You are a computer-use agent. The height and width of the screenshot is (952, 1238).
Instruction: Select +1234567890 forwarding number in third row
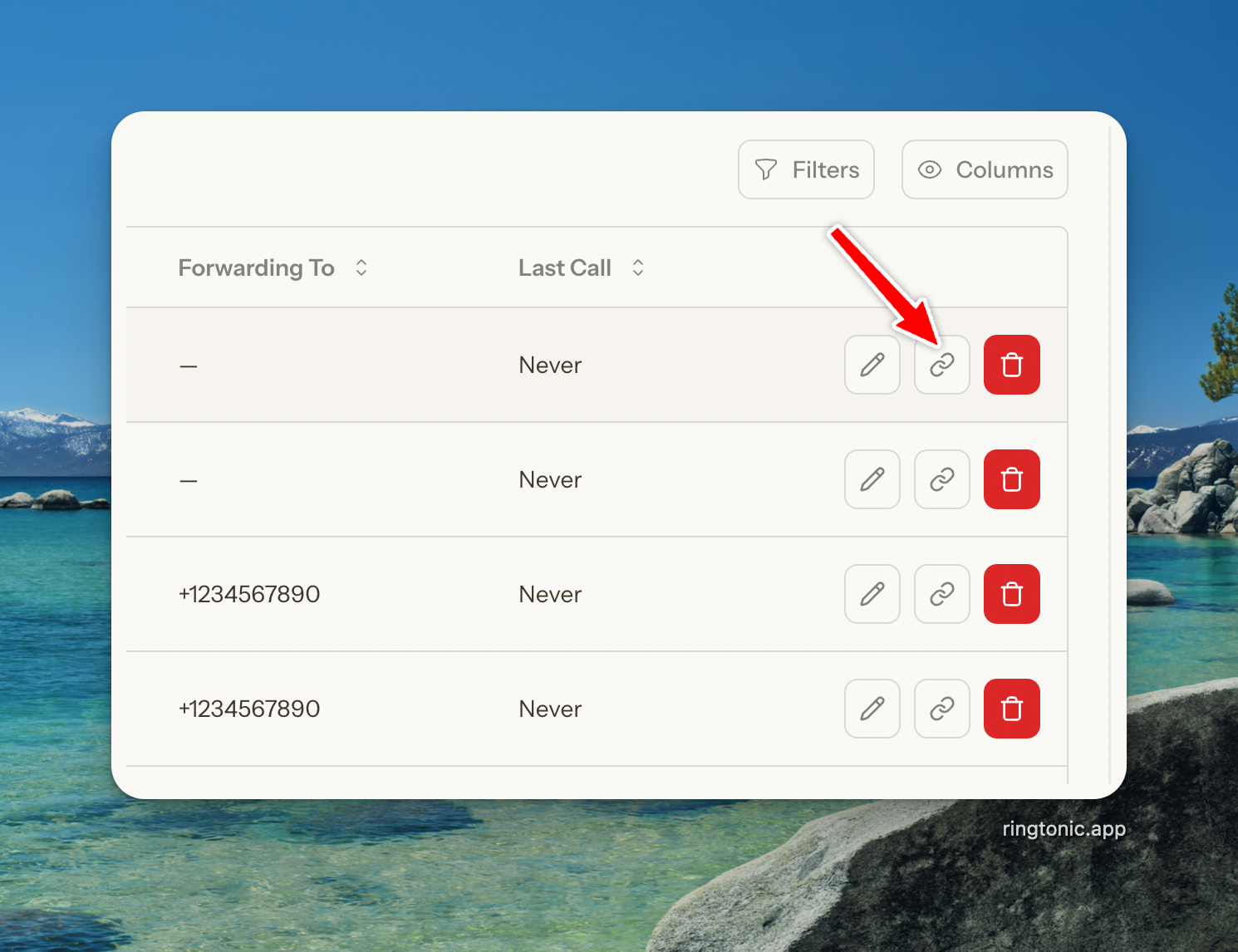coord(249,594)
